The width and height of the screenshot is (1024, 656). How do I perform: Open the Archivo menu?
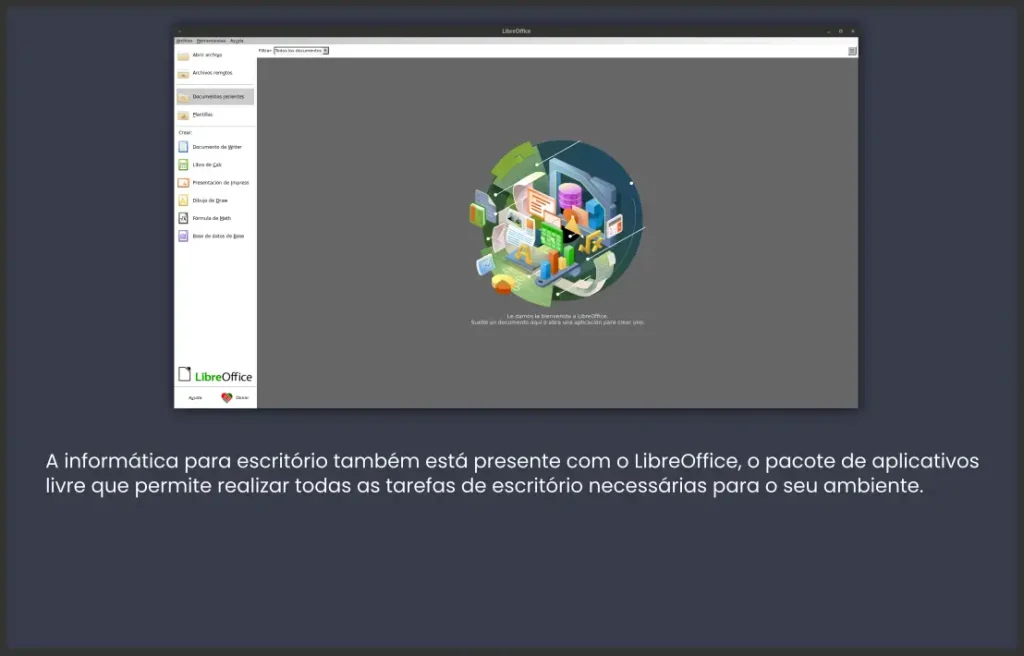184,41
